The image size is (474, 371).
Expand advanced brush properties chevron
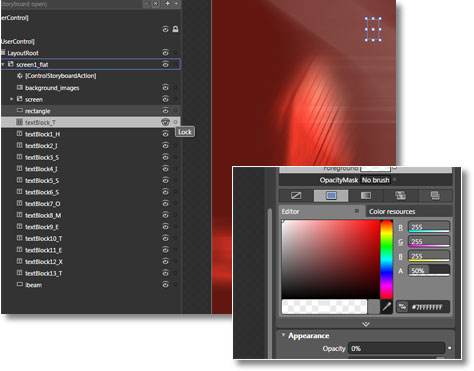(366, 324)
